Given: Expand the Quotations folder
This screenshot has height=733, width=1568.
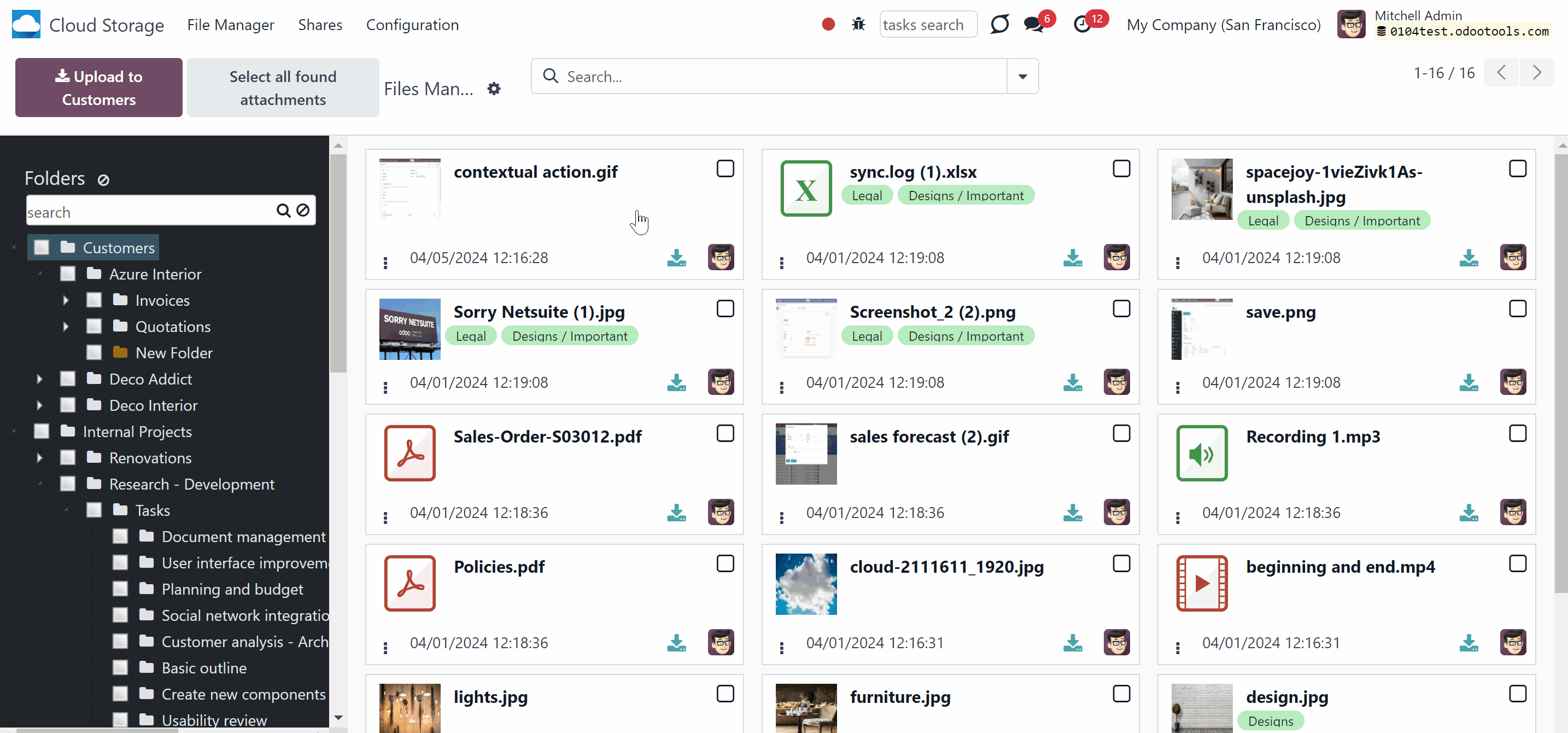Looking at the screenshot, I should 66,327.
